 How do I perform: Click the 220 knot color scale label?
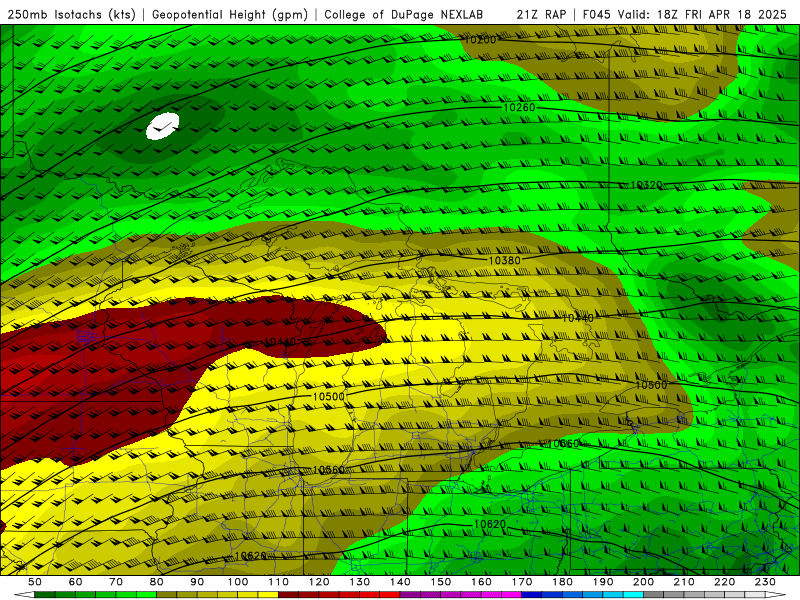click(724, 582)
